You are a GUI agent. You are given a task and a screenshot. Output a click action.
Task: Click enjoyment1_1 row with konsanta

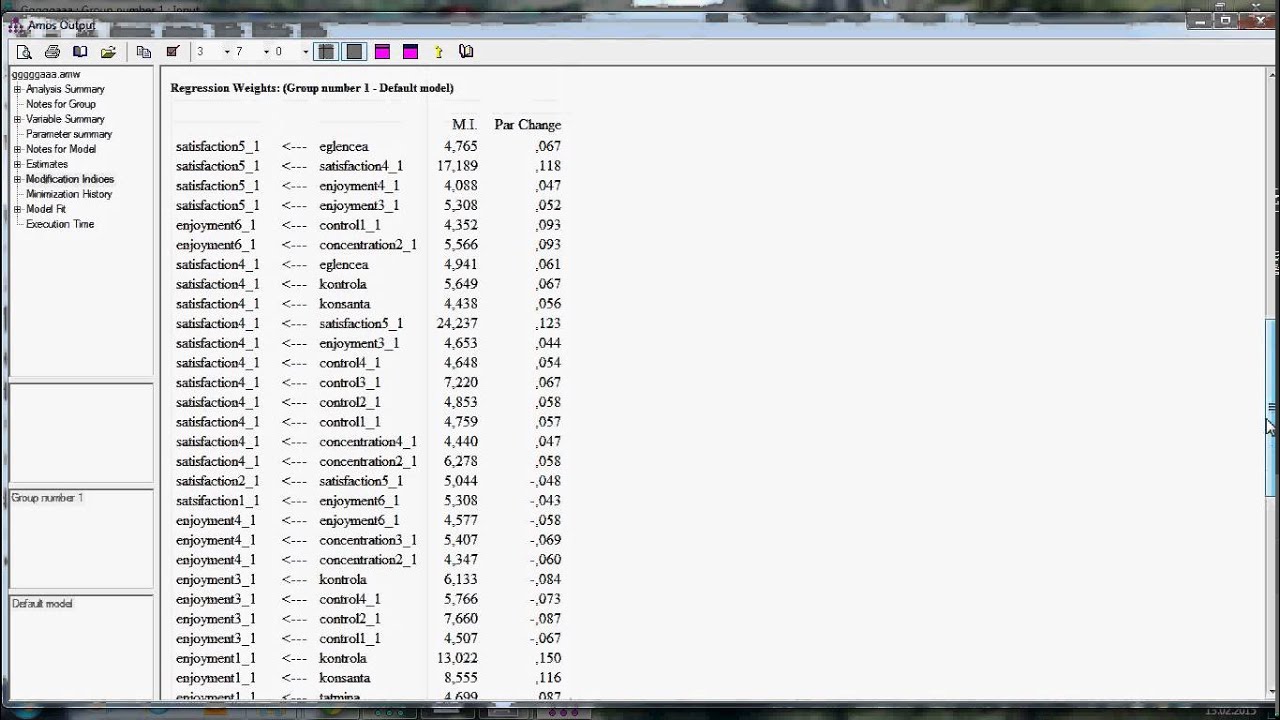[x=368, y=678]
